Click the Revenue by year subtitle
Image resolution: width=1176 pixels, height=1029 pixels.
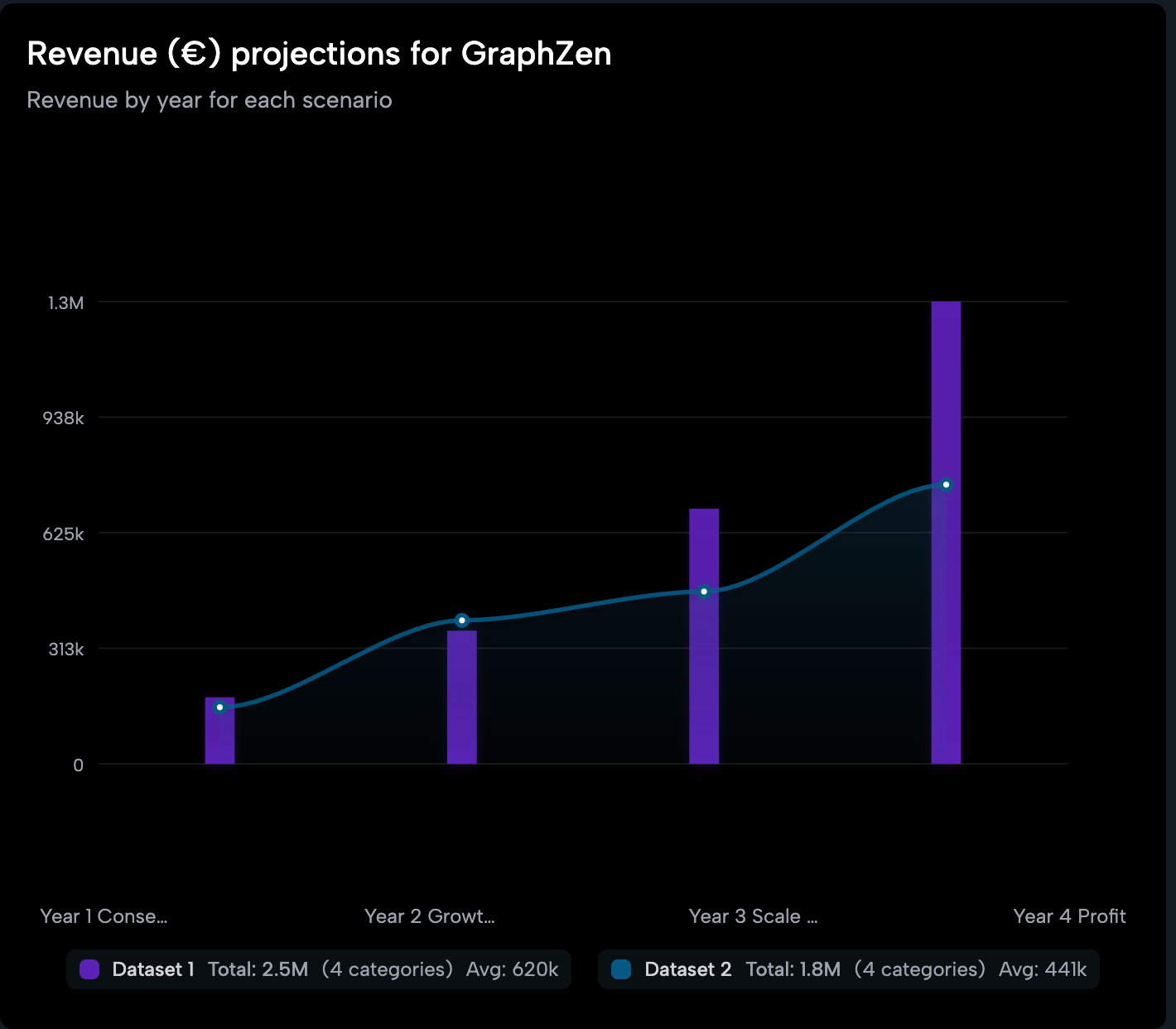[210, 100]
